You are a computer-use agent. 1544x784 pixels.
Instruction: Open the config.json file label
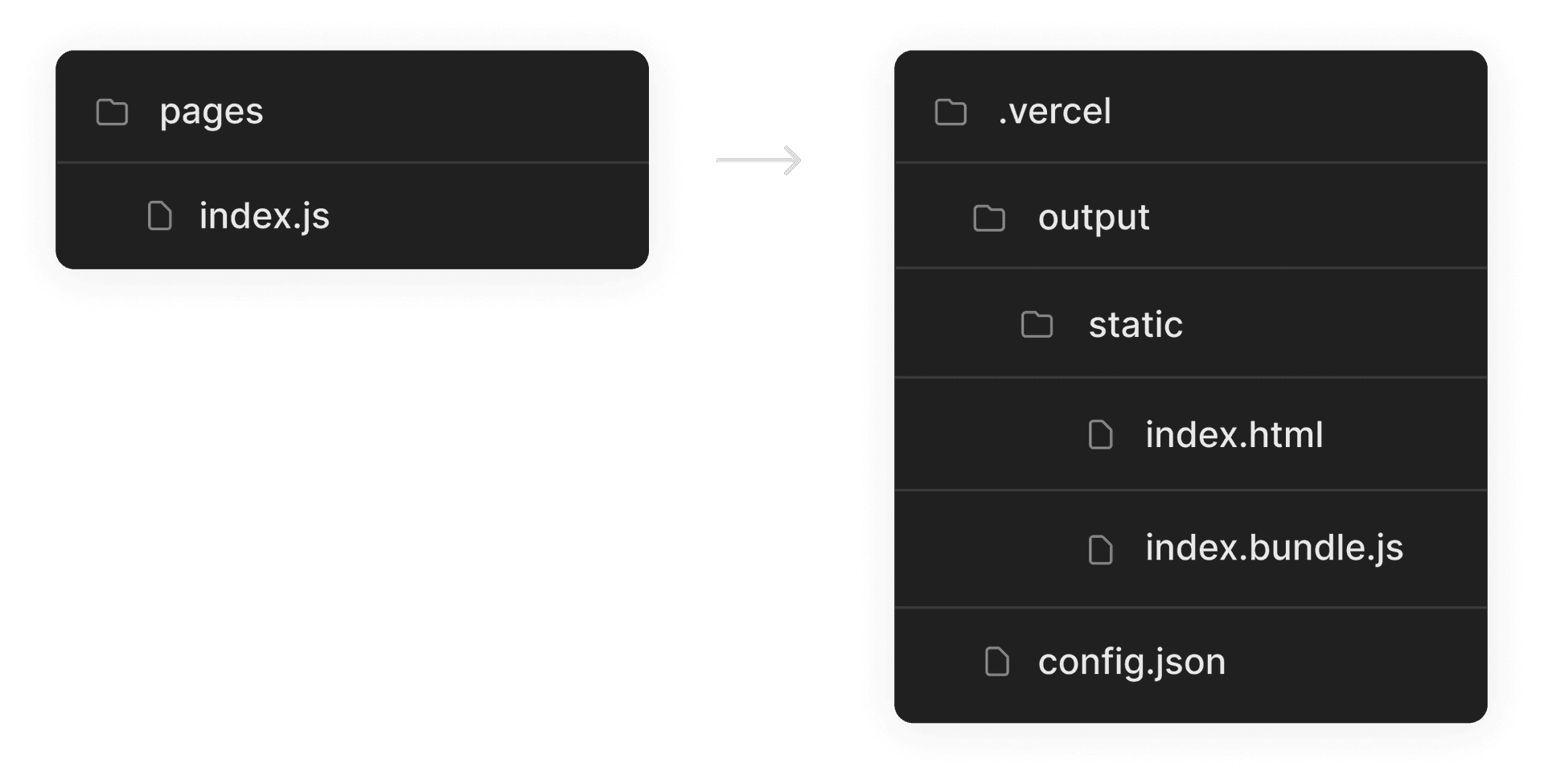coord(1131,662)
